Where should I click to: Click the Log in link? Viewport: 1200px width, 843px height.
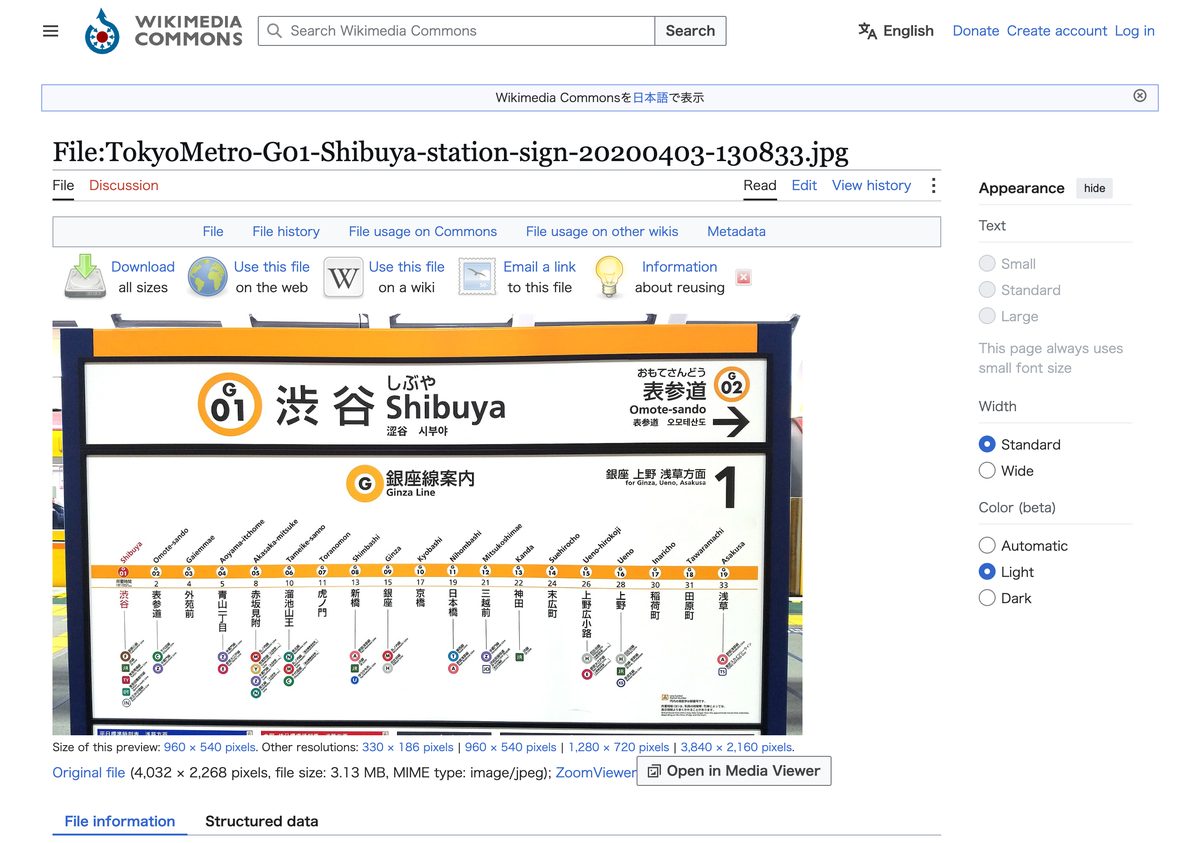pos(1134,31)
